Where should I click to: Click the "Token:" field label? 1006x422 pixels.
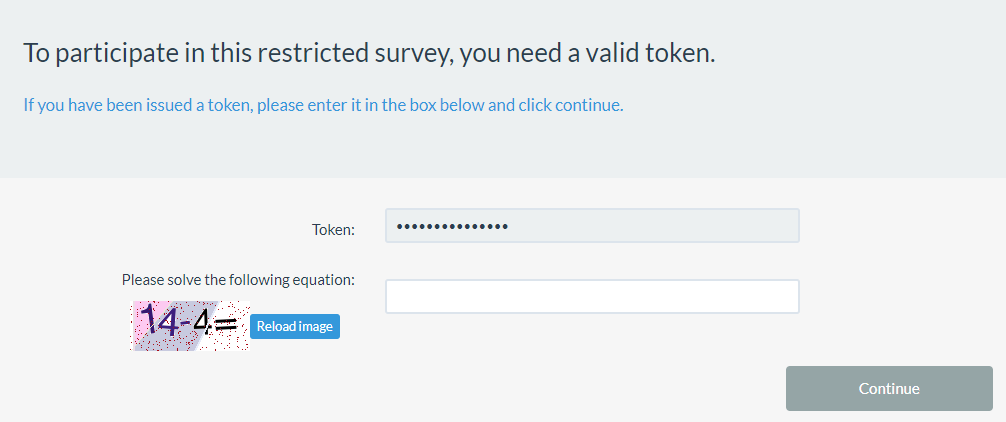click(333, 230)
